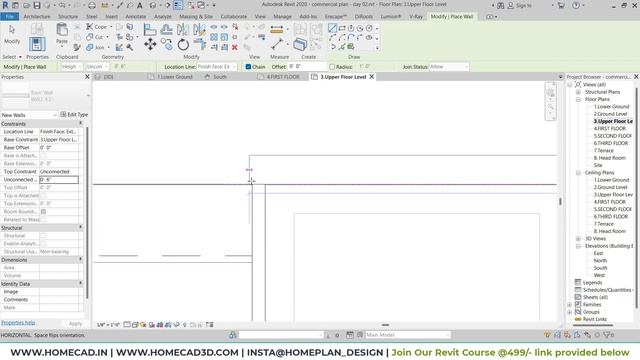Open the Height/Depth dropdown in options bar
Viewport: 640px width, 360px height.
pyautogui.click(x=71, y=67)
